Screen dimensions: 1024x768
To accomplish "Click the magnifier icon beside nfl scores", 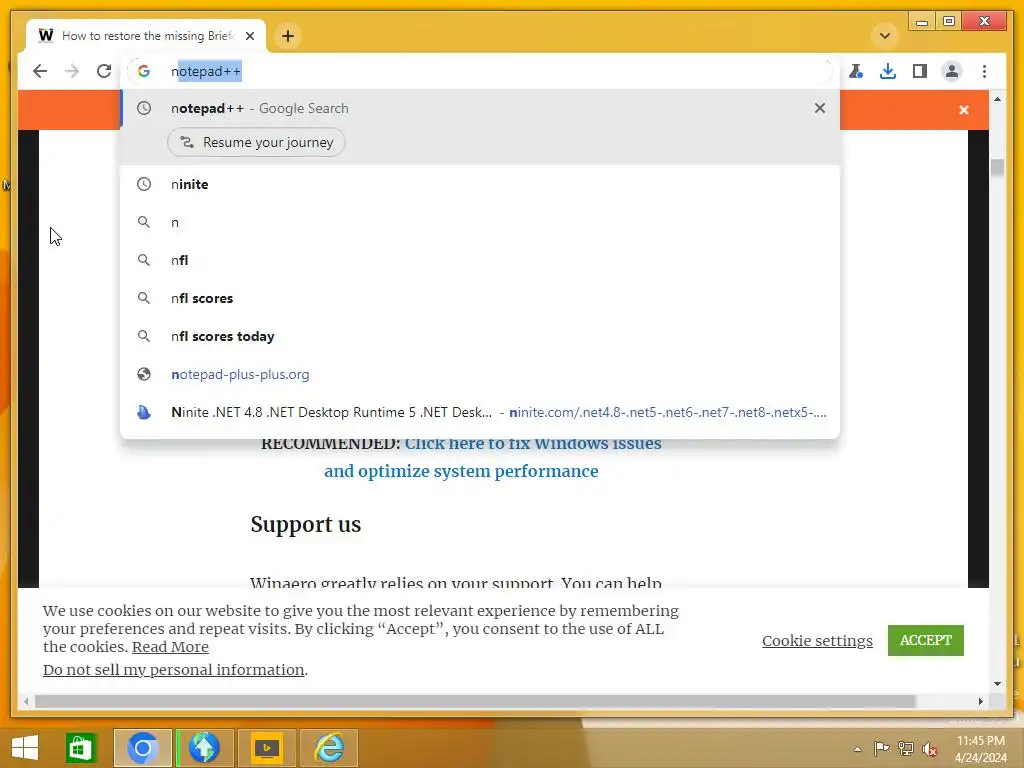I will click(x=144, y=298).
